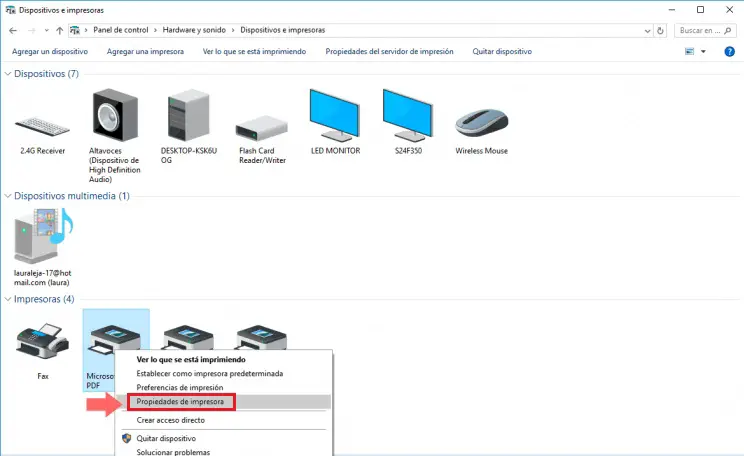Viewport: 744px width, 456px height.
Task: Open the help question mark icon
Action: point(729,52)
